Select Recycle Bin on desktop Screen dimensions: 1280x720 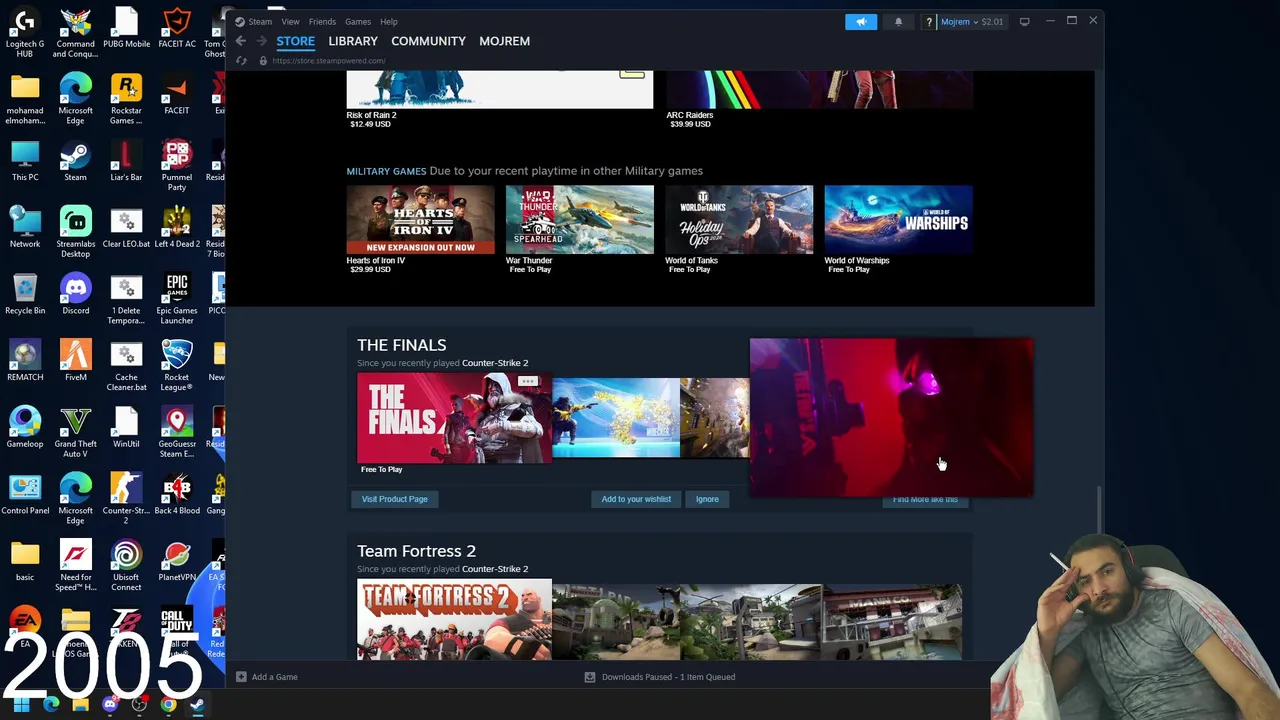tap(25, 295)
